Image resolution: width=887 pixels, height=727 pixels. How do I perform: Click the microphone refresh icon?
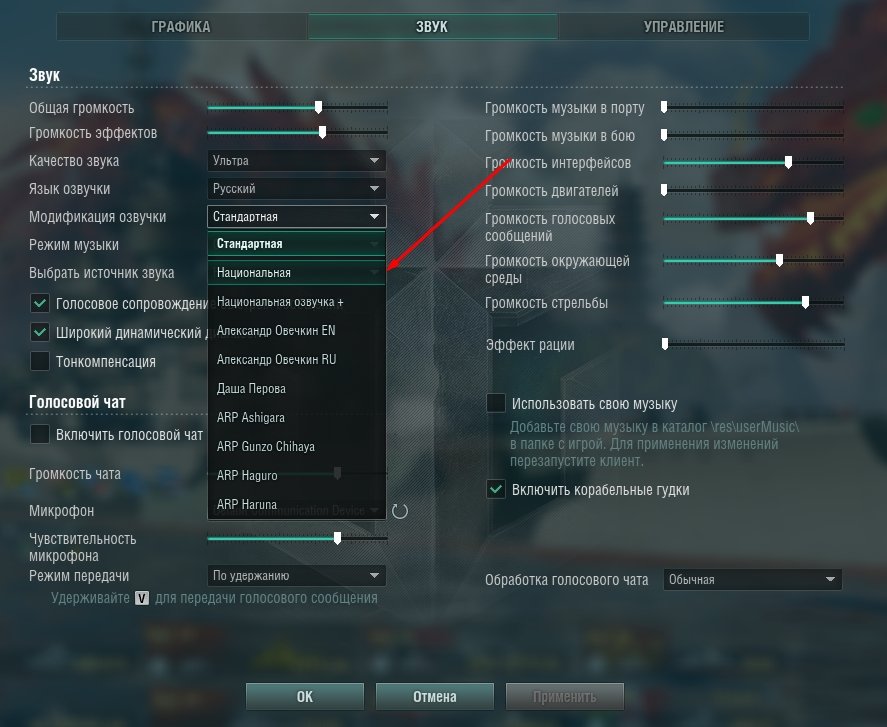coord(399,511)
